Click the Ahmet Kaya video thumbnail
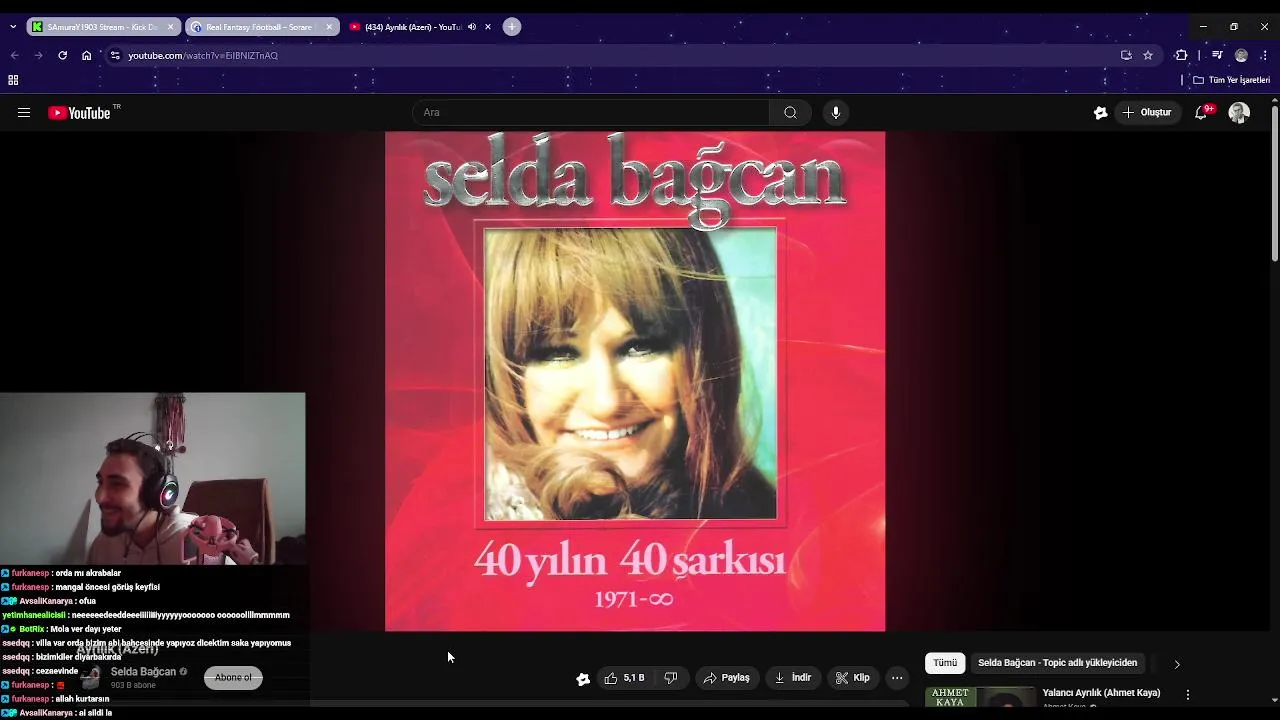Image resolution: width=1280 pixels, height=720 pixels. point(980,697)
